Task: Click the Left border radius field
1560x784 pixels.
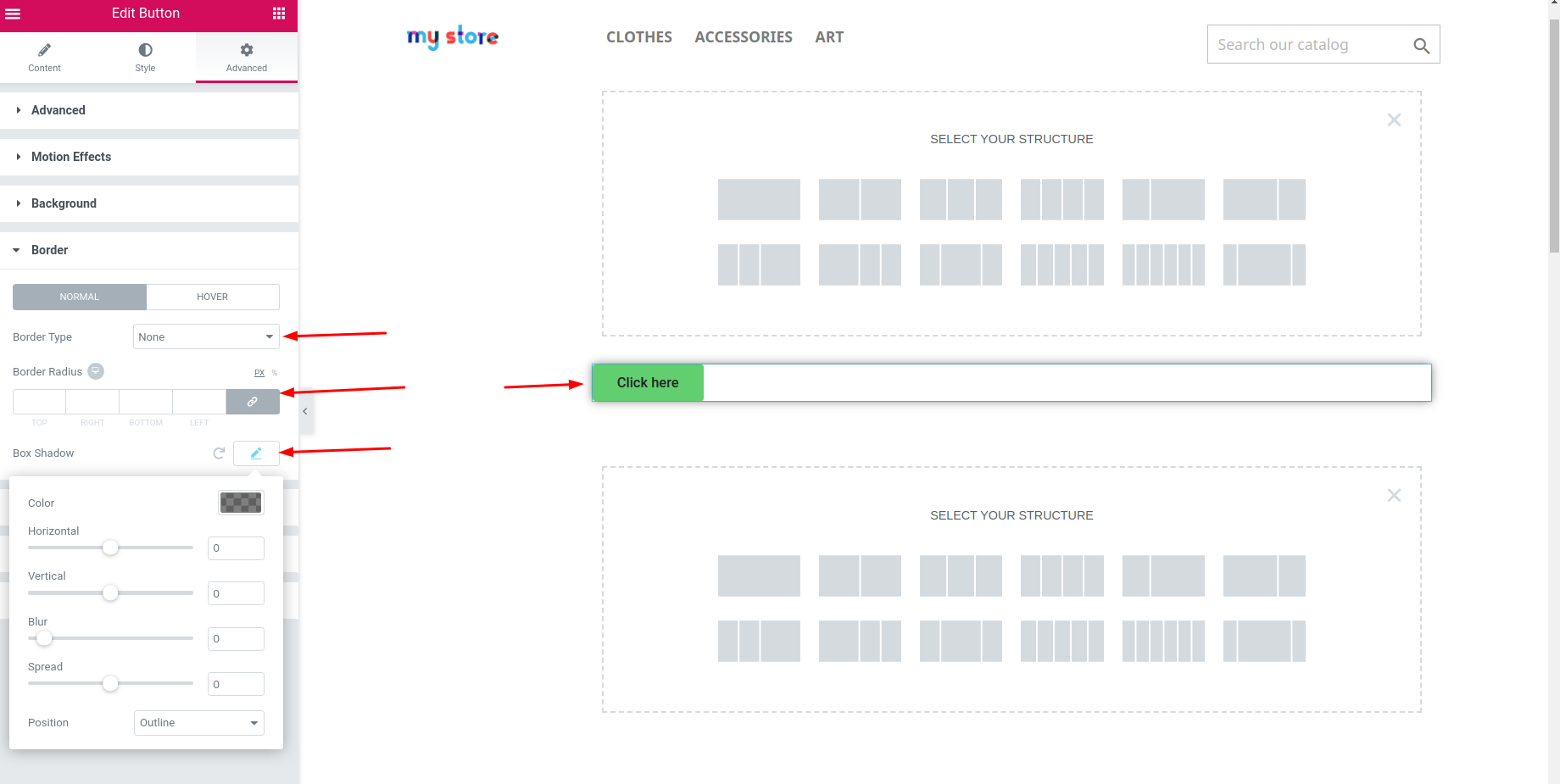Action: pyautogui.click(x=199, y=402)
